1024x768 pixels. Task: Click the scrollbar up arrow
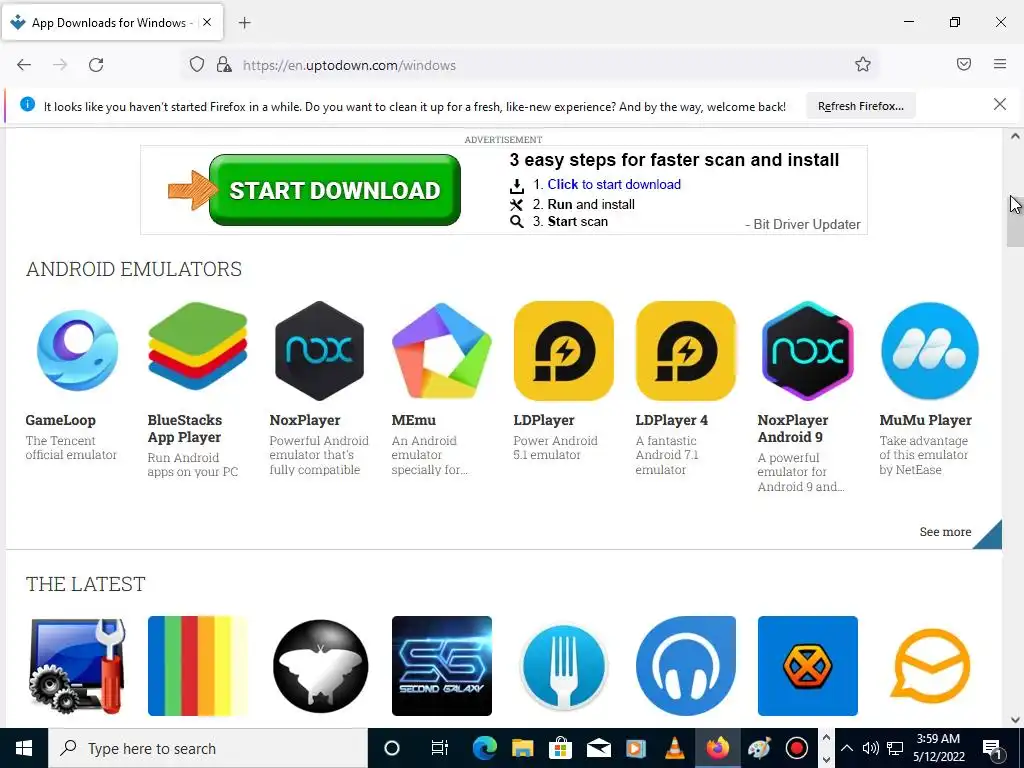coord(1015,136)
